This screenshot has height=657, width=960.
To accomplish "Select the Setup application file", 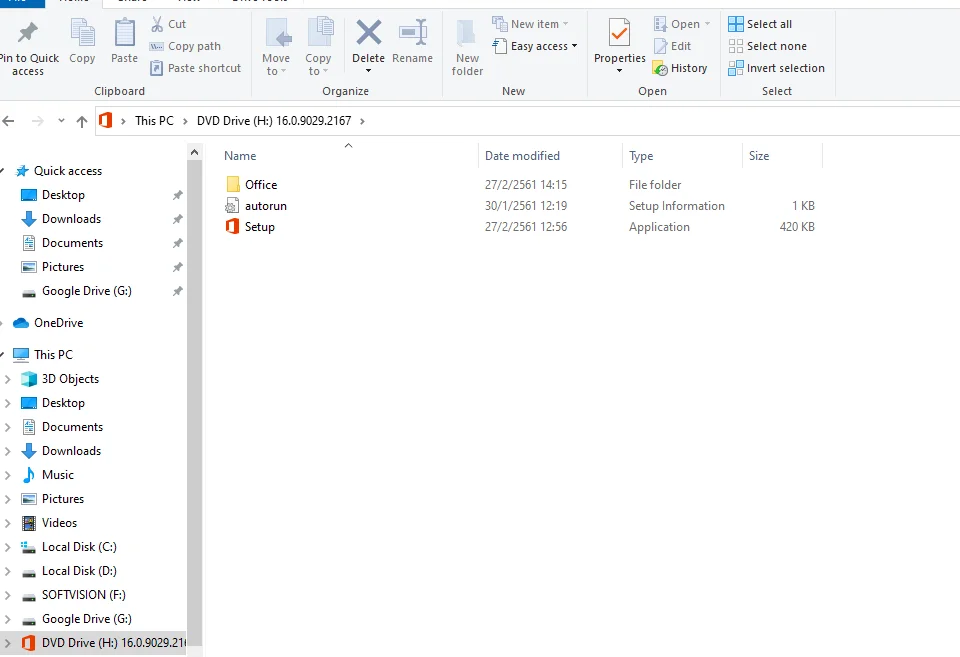I will [x=259, y=227].
